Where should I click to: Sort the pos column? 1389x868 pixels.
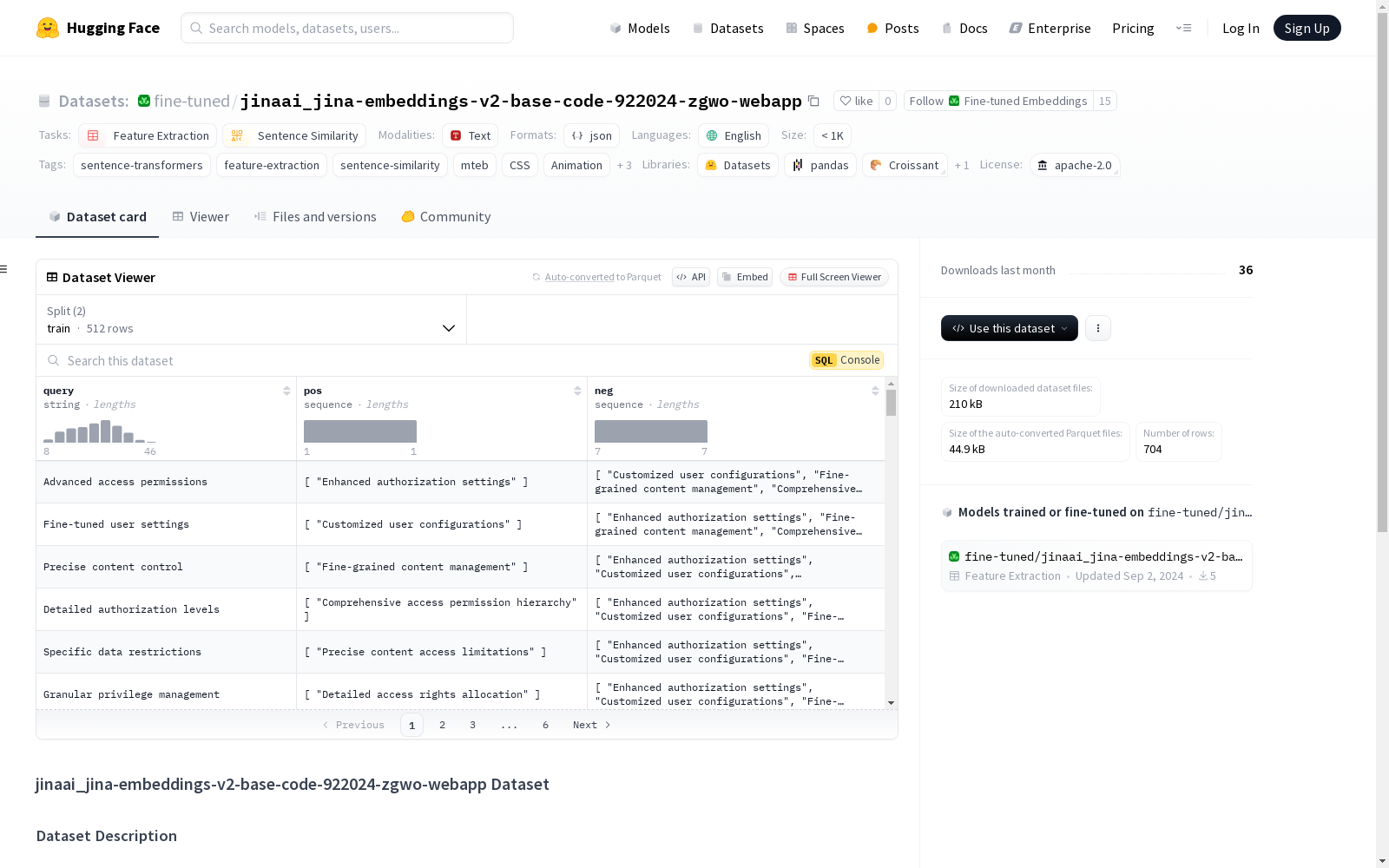[x=577, y=391]
